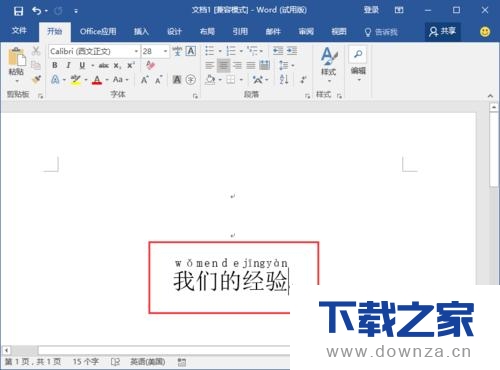Image resolution: width=500 pixels, height=370 pixels.
Task: Click the proofing book icon in status bar
Action: [115, 362]
